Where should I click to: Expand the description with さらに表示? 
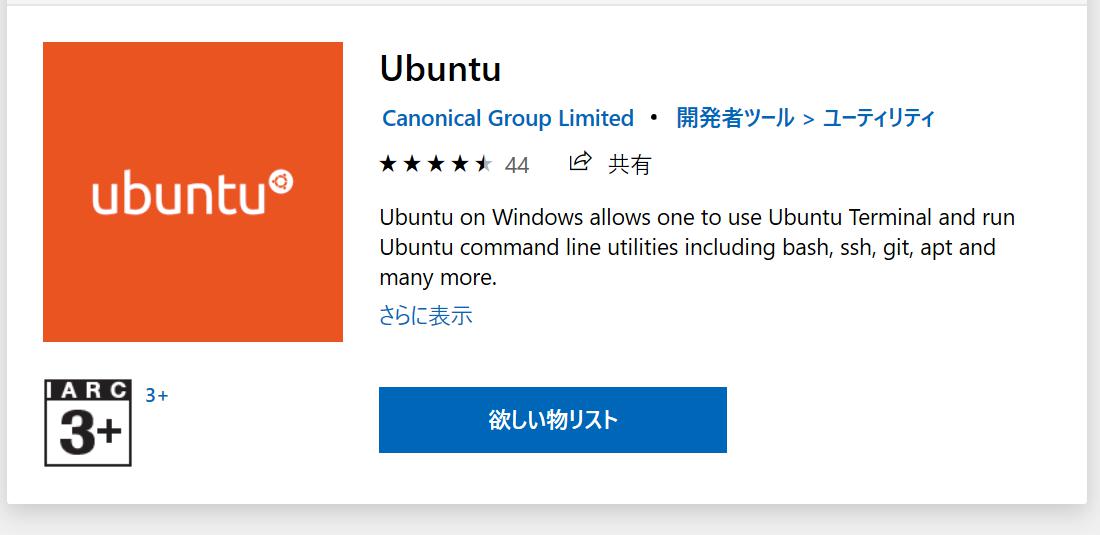(x=426, y=316)
